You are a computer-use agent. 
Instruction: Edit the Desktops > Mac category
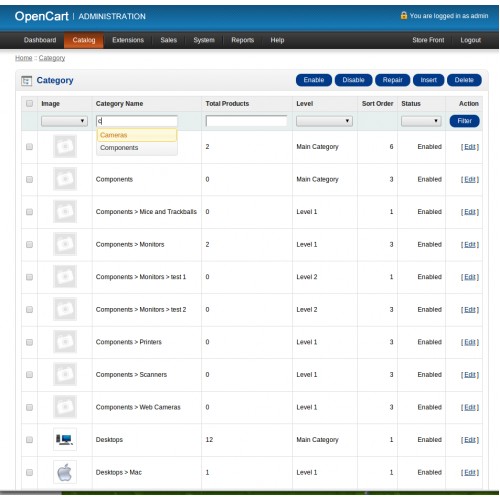(470, 472)
